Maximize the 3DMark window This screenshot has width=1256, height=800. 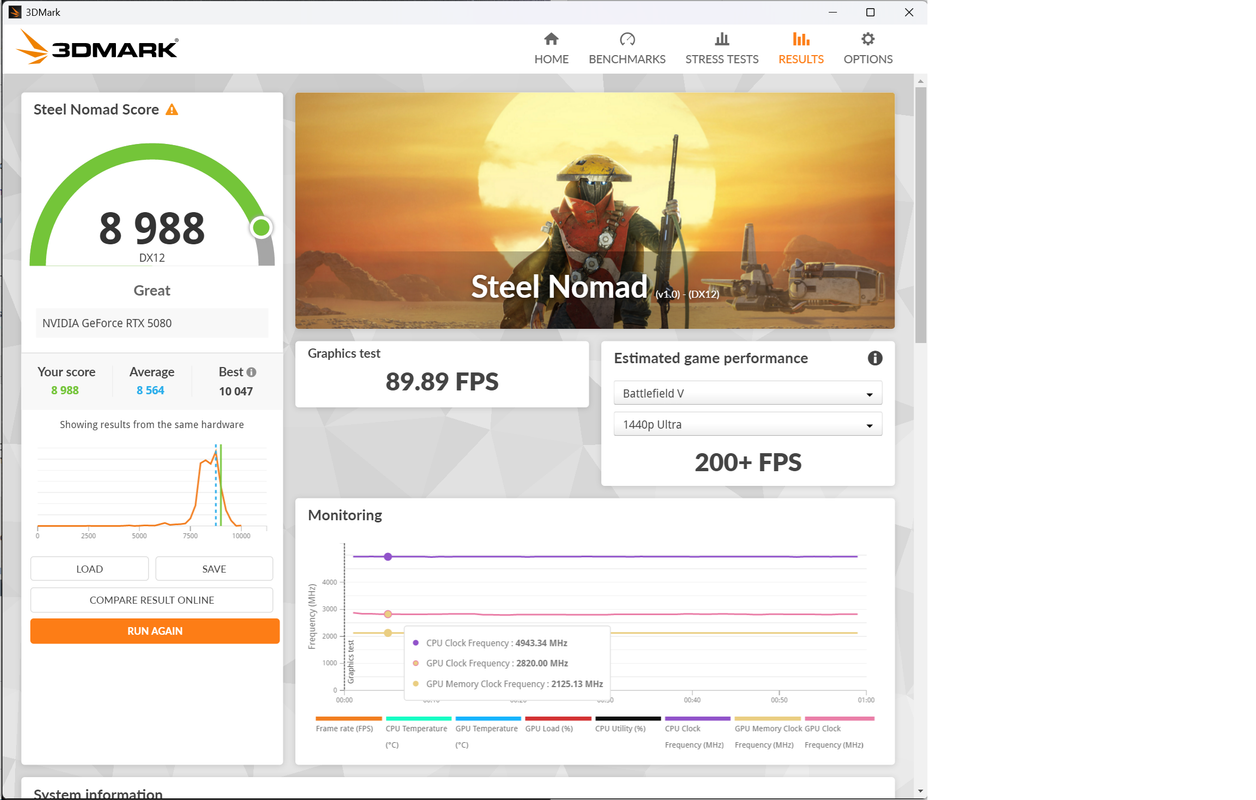870,12
